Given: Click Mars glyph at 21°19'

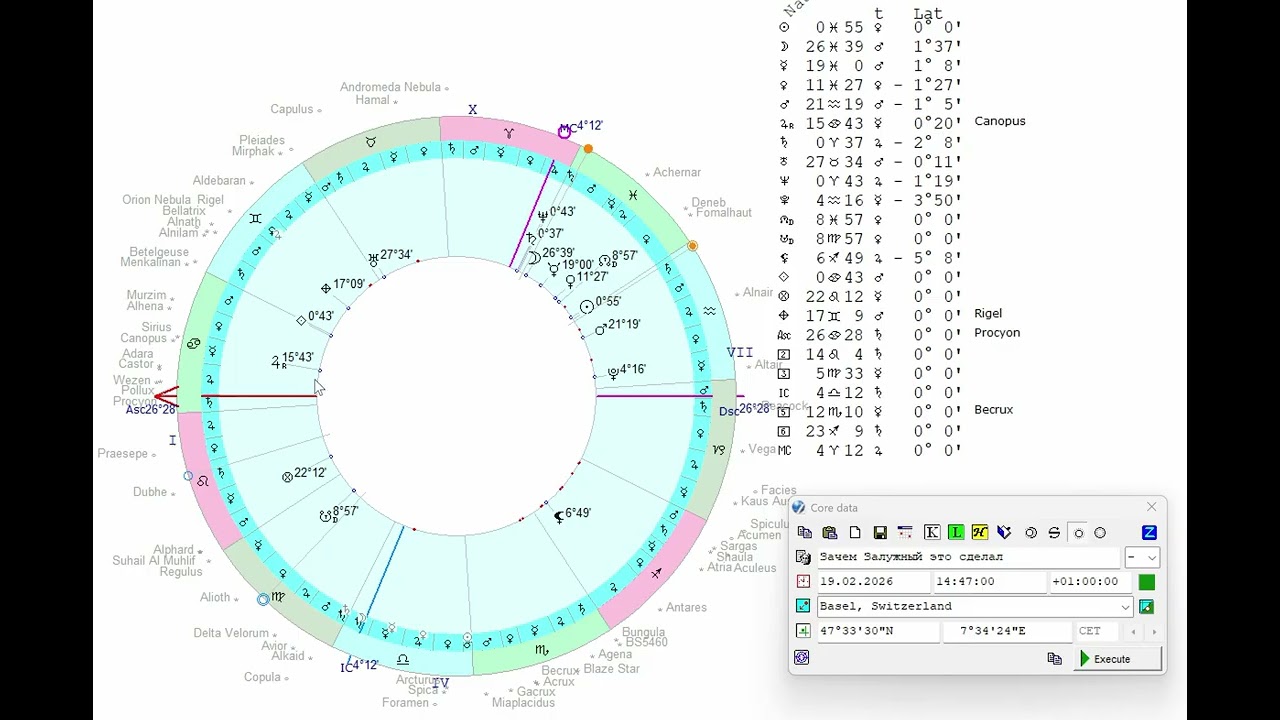Looking at the screenshot, I should [600, 328].
